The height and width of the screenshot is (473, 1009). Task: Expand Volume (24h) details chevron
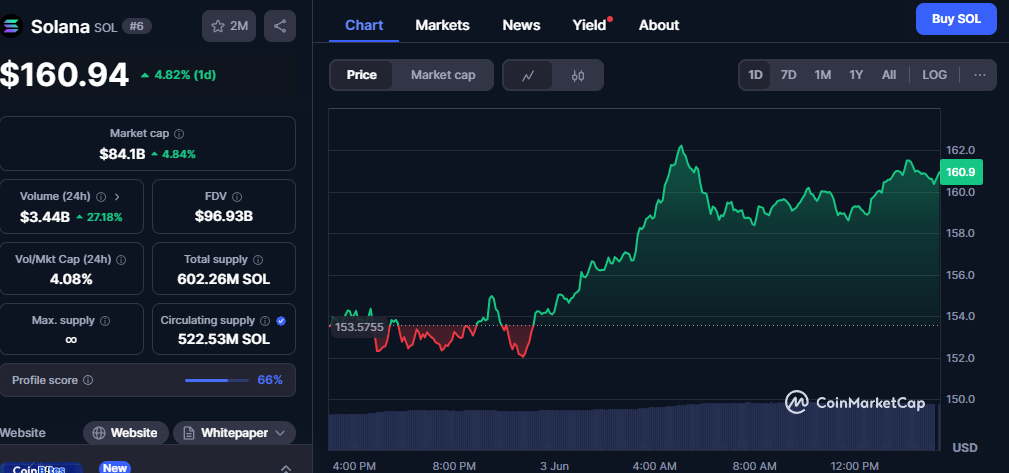click(x=116, y=196)
